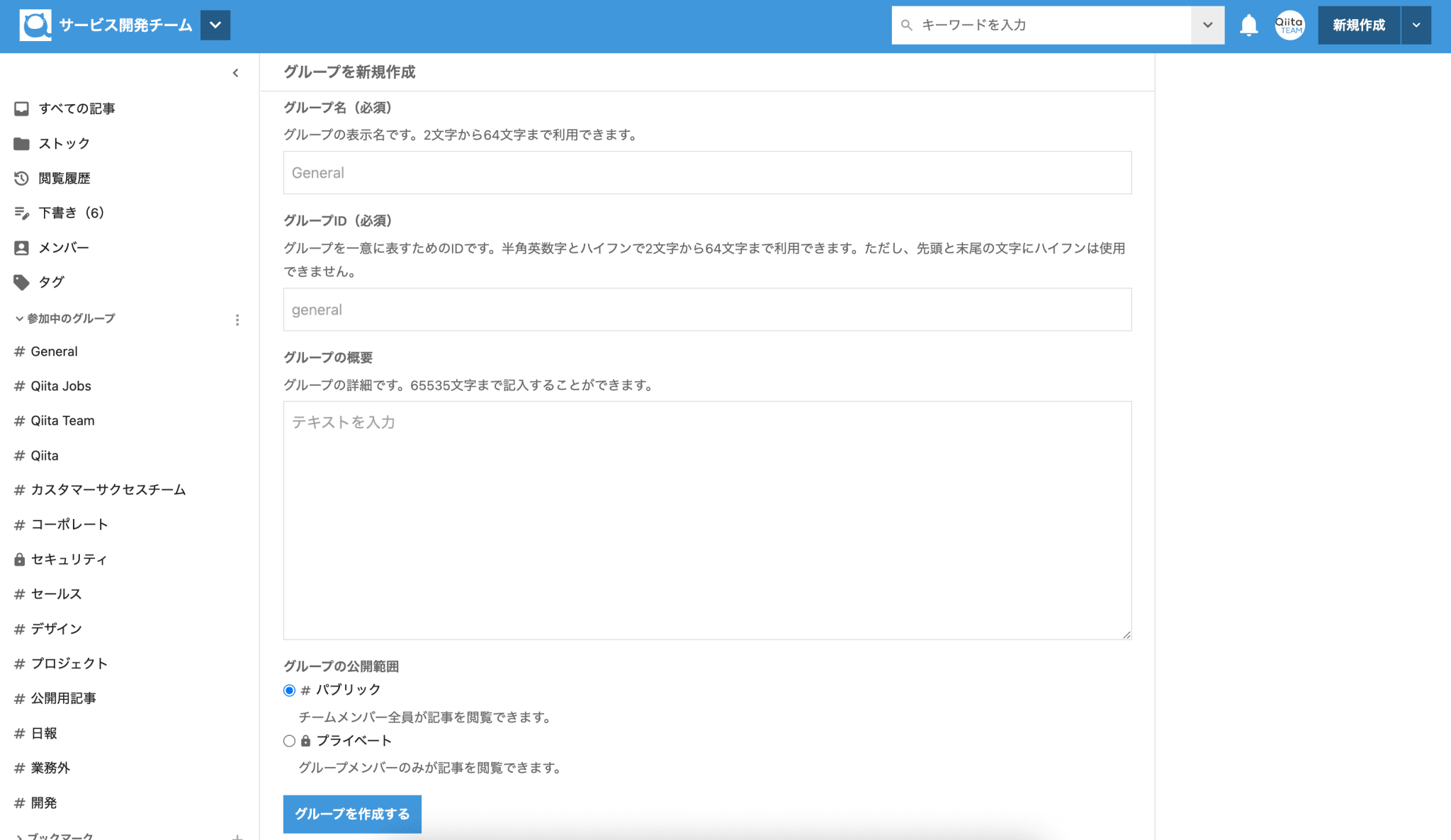Select the パブリック radio button
This screenshot has width=1451, height=840.
tap(289, 691)
